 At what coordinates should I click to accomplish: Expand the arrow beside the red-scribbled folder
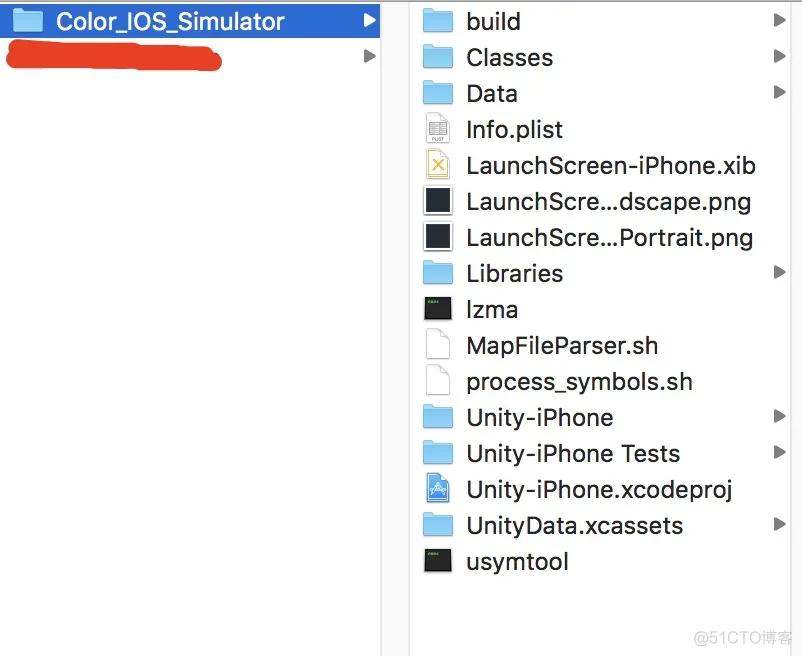click(x=369, y=56)
